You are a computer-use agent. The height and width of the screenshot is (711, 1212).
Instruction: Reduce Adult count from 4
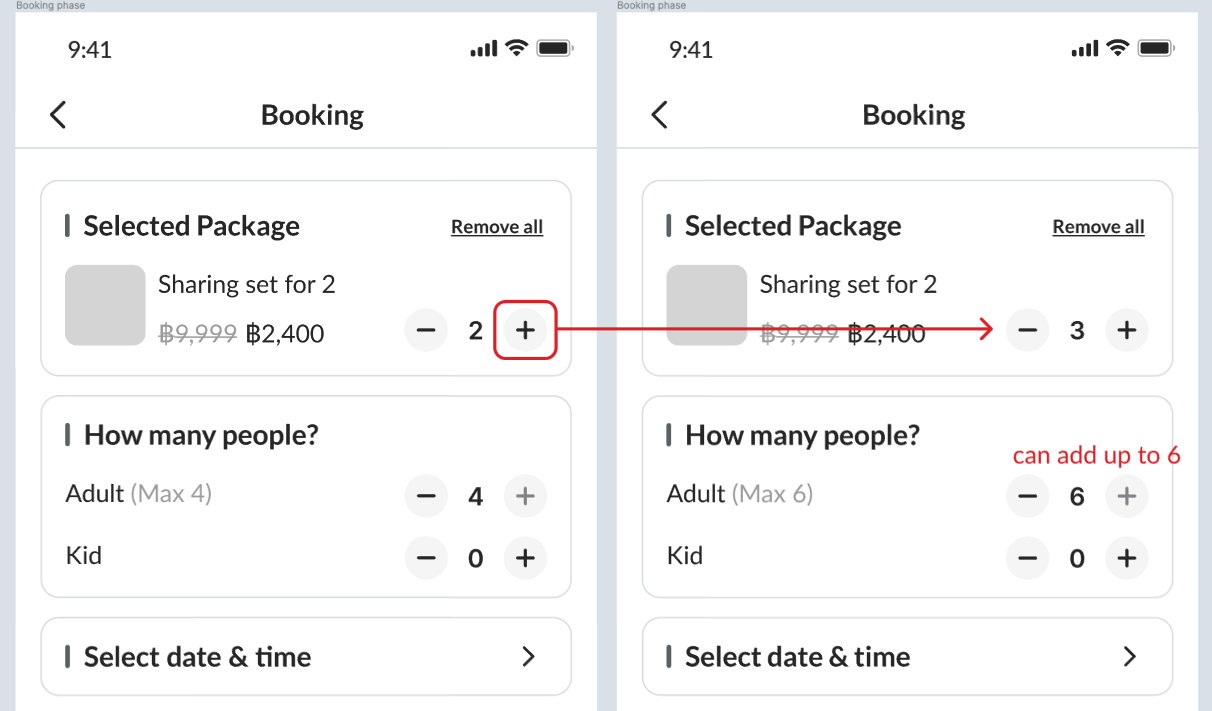click(426, 496)
